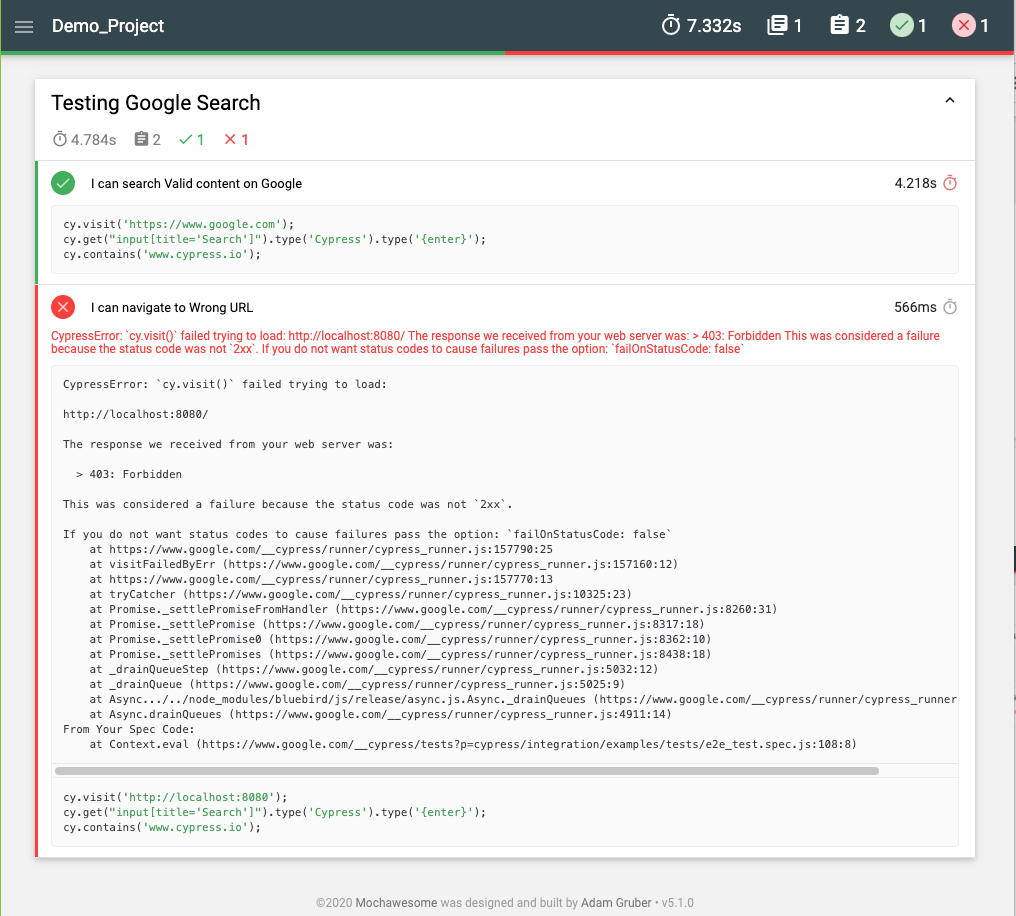Click the green pass icon for Valid content test
Image resolution: width=1016 pixels, height=916 pixels.
point(63,183)
